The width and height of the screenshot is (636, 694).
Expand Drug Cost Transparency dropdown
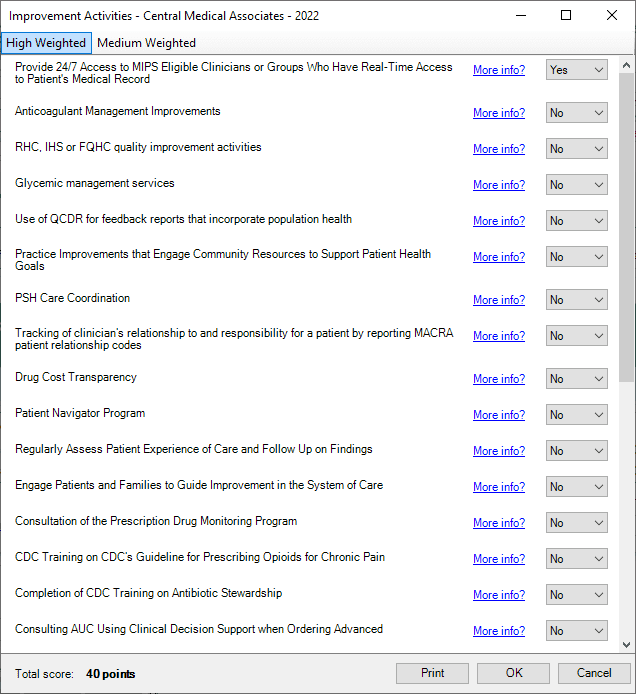(x=576, y=379)
